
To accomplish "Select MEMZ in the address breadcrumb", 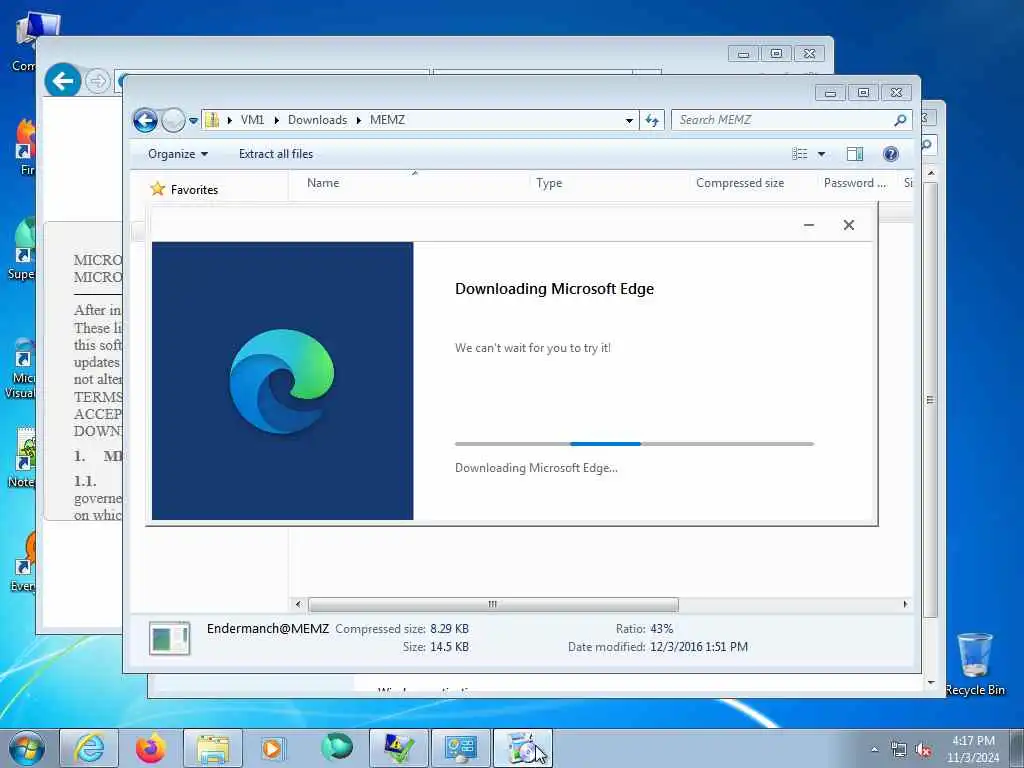I will (x=387, y=120).
